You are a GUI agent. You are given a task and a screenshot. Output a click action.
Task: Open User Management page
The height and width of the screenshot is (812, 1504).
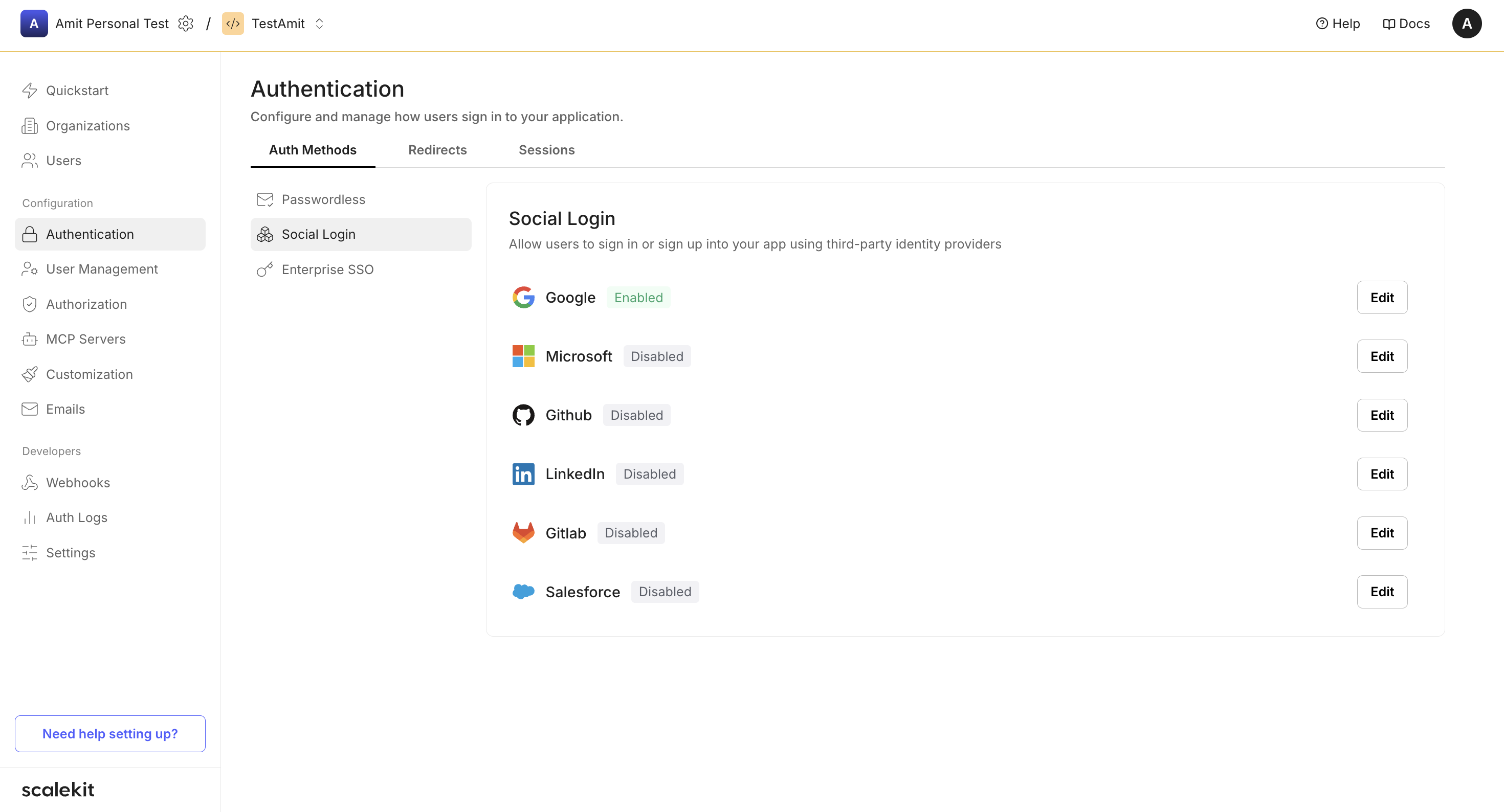[110, 269]
